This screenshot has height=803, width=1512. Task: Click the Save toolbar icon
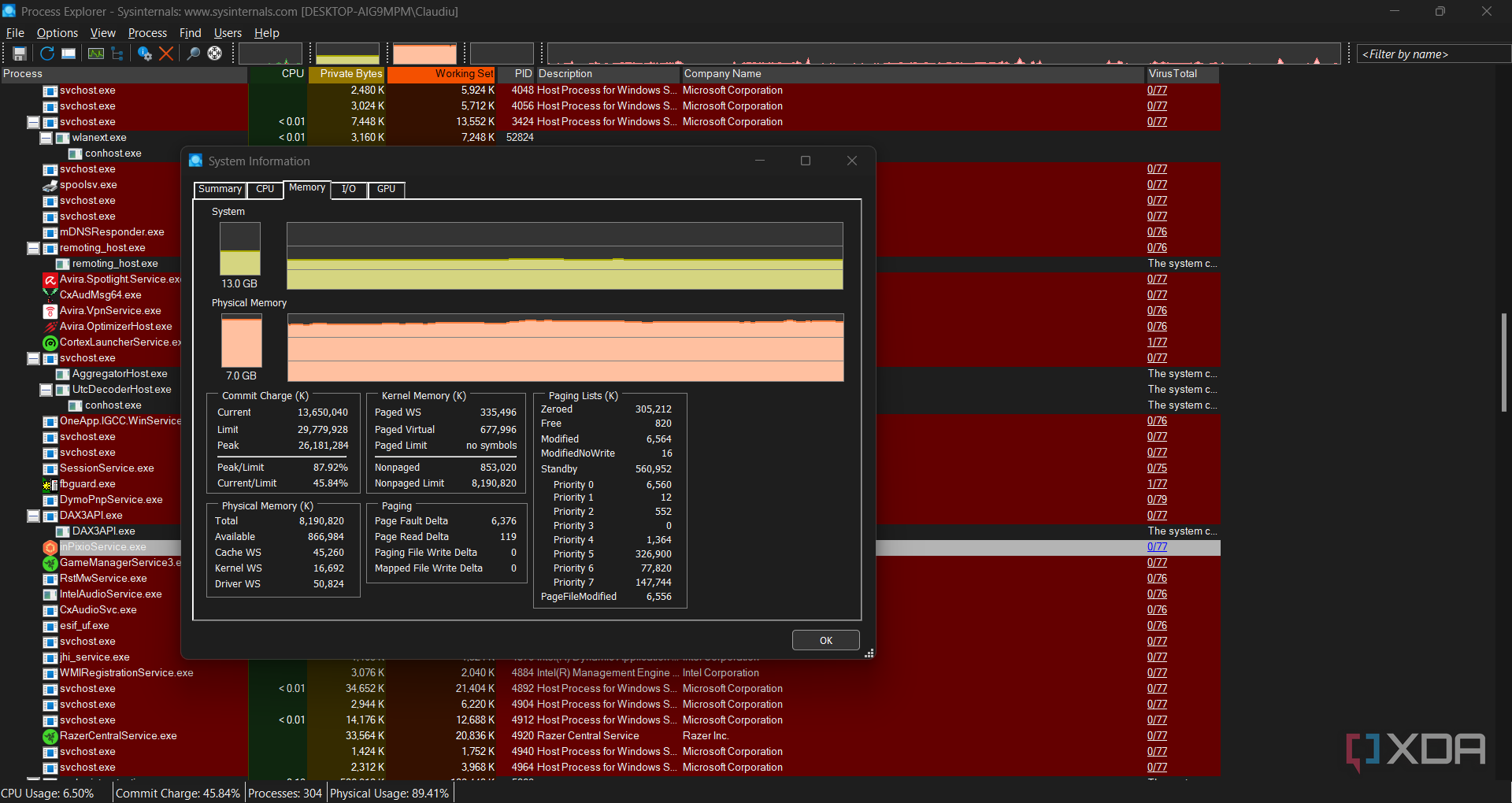pyautogui.click(x=20, y=54)
